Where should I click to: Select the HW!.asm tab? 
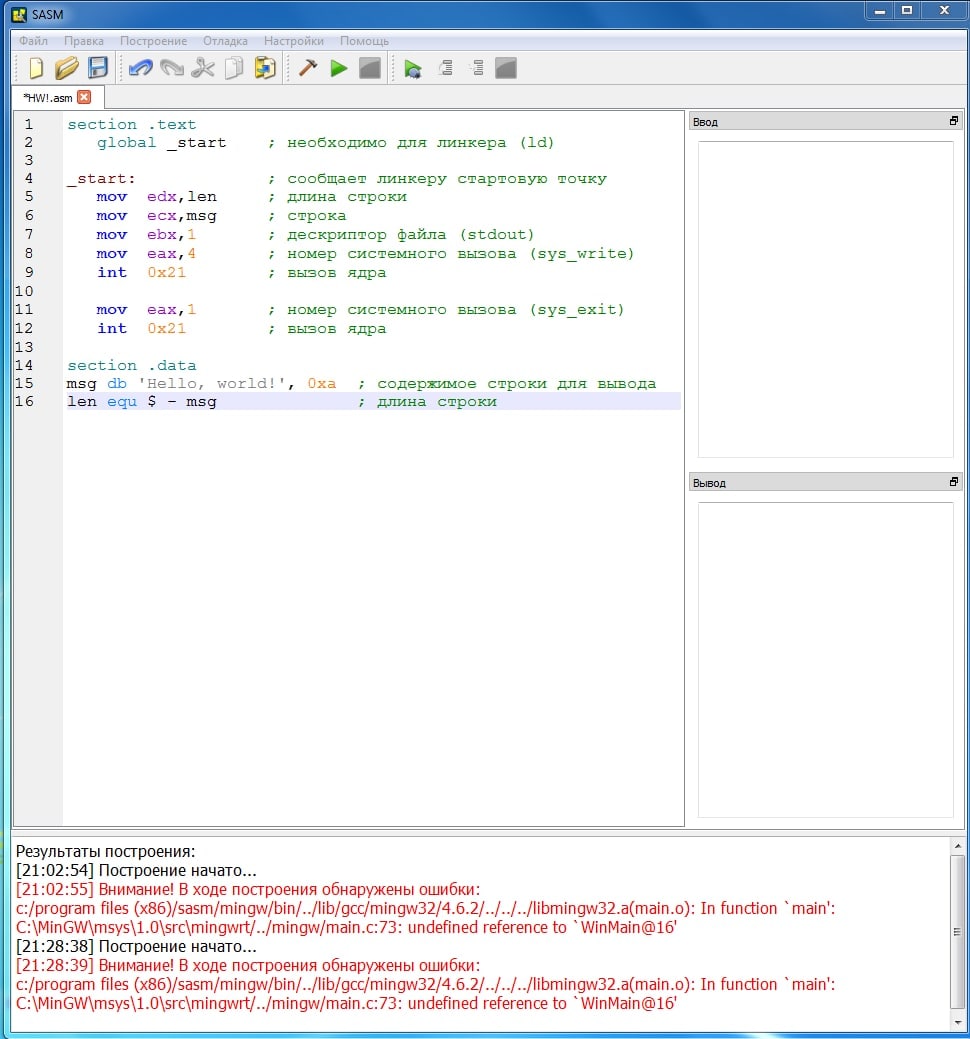48,97
